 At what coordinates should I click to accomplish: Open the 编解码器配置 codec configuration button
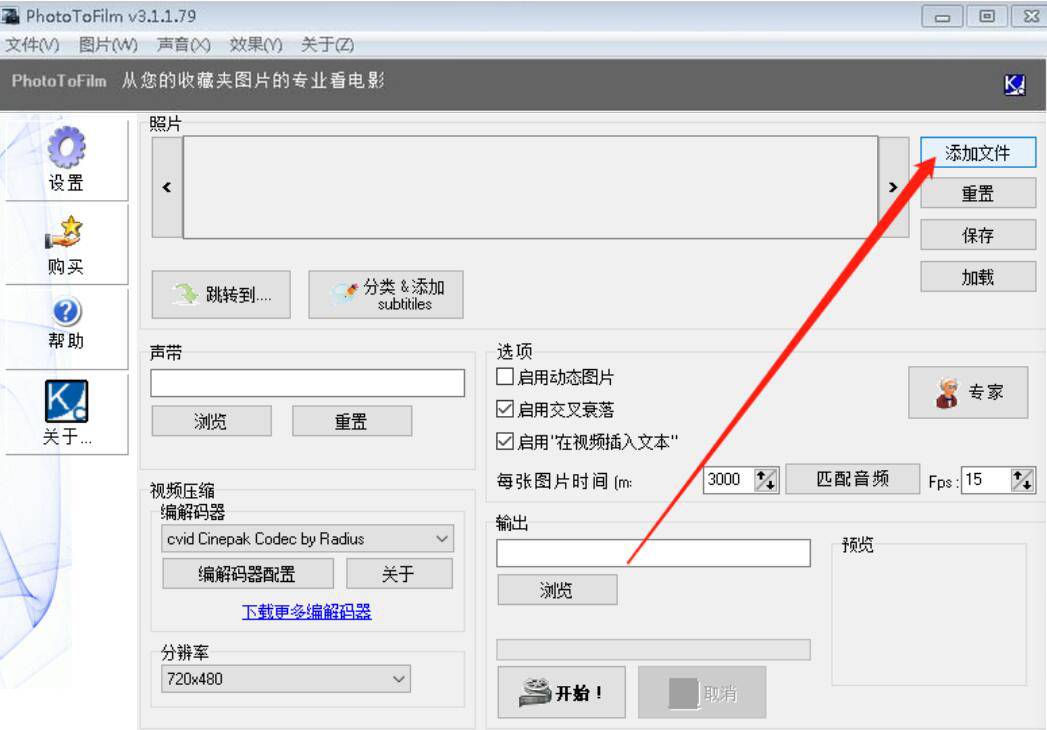[x=248, y=573]
